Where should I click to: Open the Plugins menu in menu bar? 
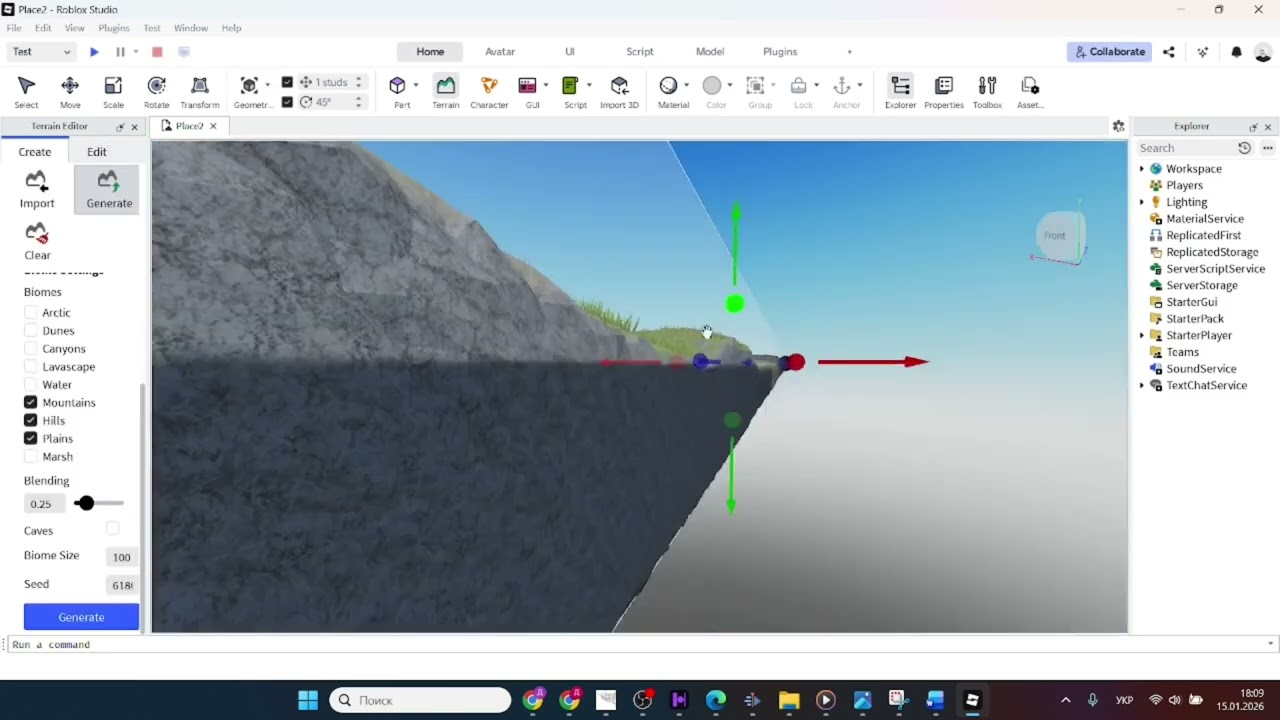click(114, 28)
